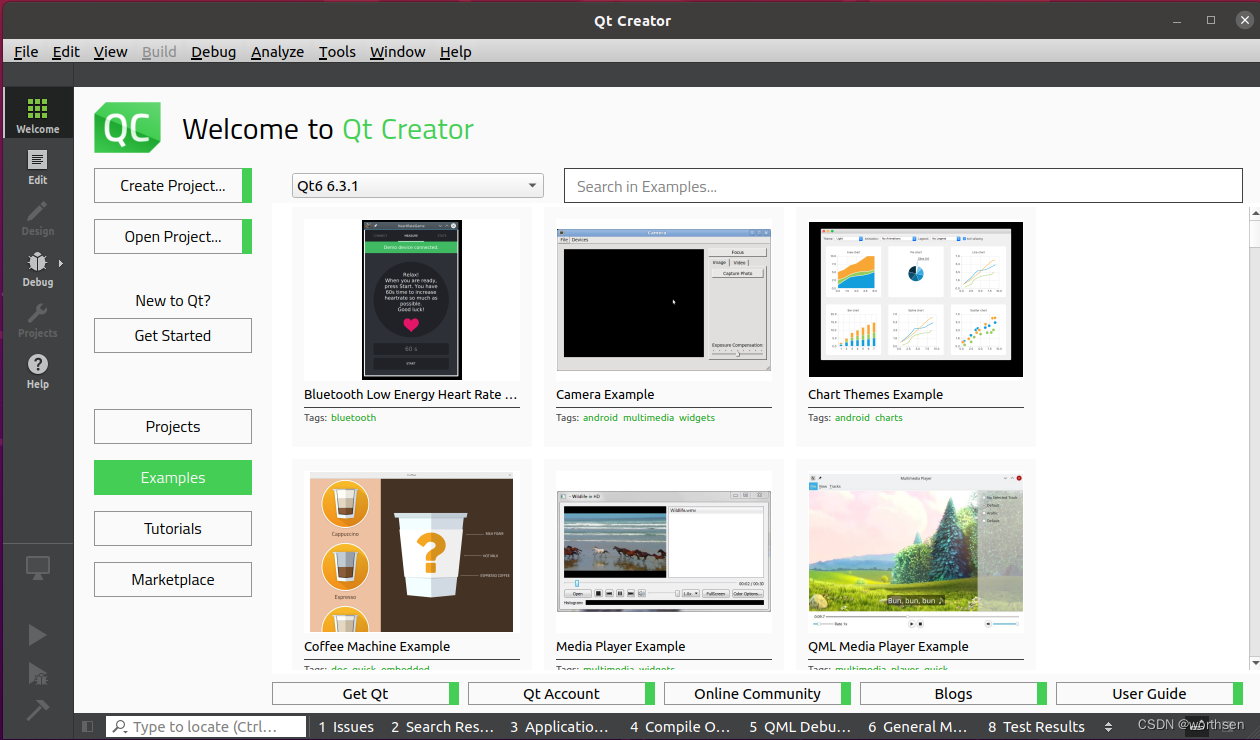The width and height of the screenshot is (1260, 740).
Task: Click the Open Project button
Action: coord(173,237)
